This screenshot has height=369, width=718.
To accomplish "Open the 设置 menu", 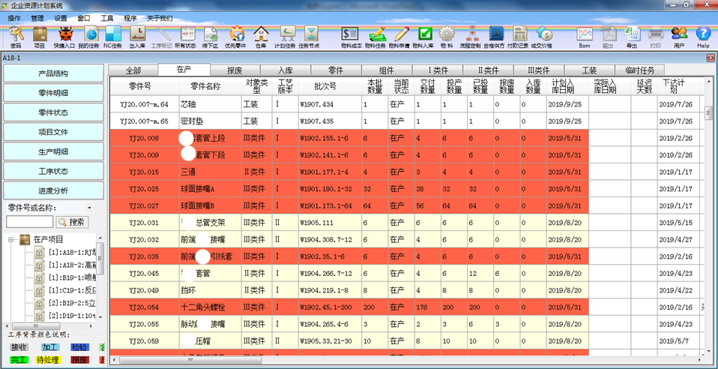I will (61, 19).
